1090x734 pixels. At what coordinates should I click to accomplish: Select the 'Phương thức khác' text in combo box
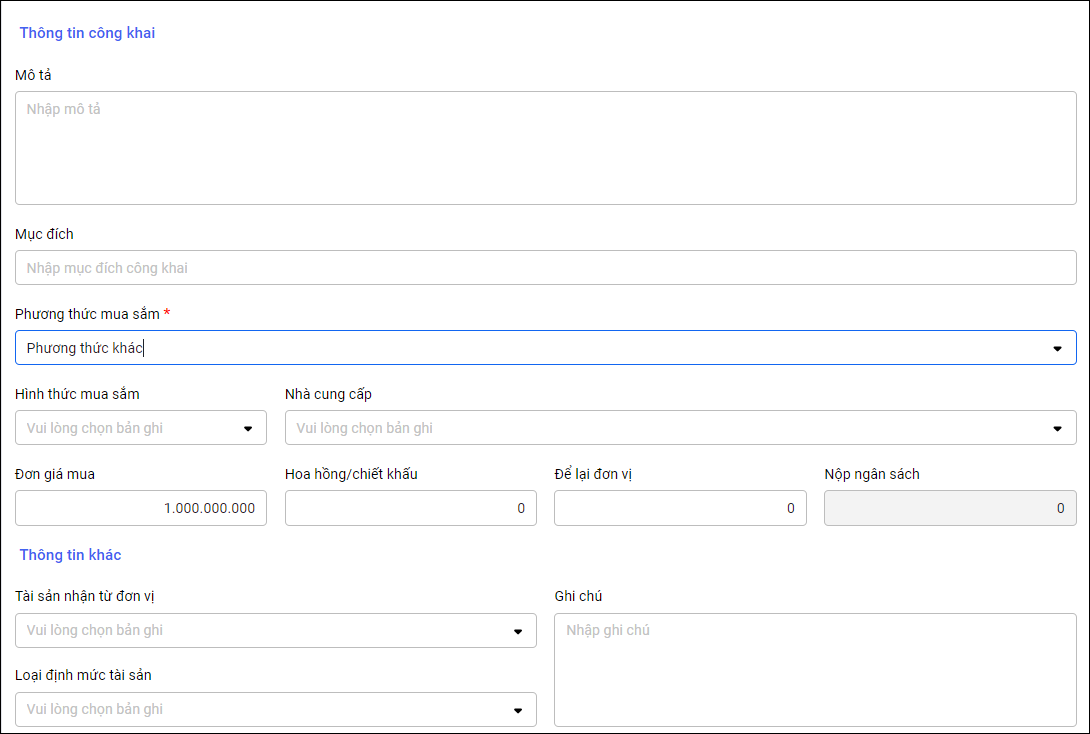pos(85,348)
